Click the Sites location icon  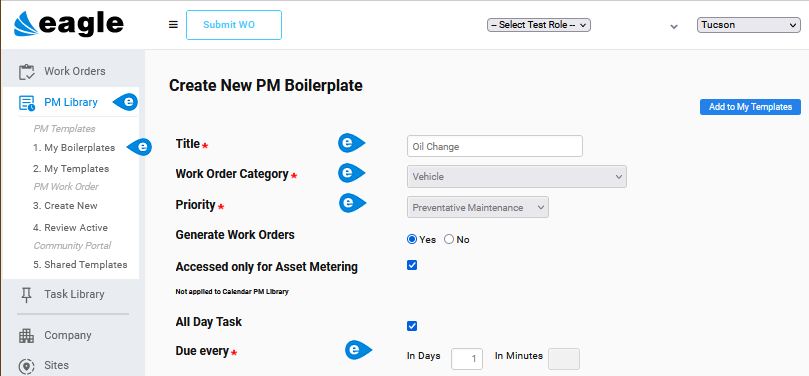click(x=26, y=366)
